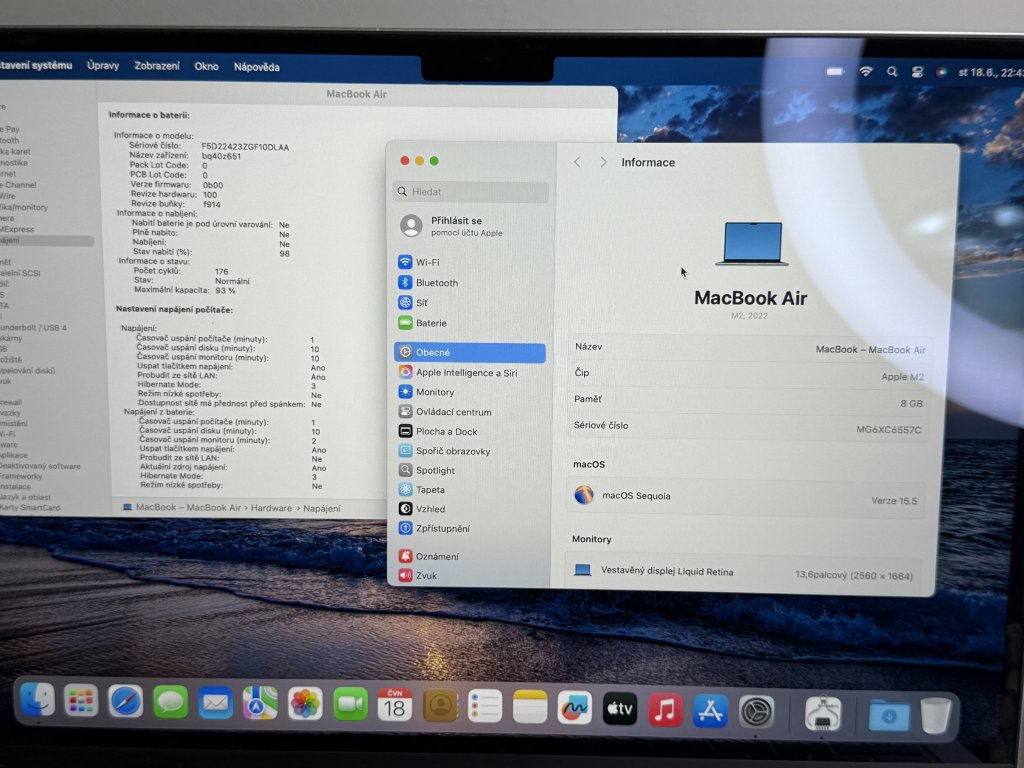Open the Trash in the Dock

[936, 716]
